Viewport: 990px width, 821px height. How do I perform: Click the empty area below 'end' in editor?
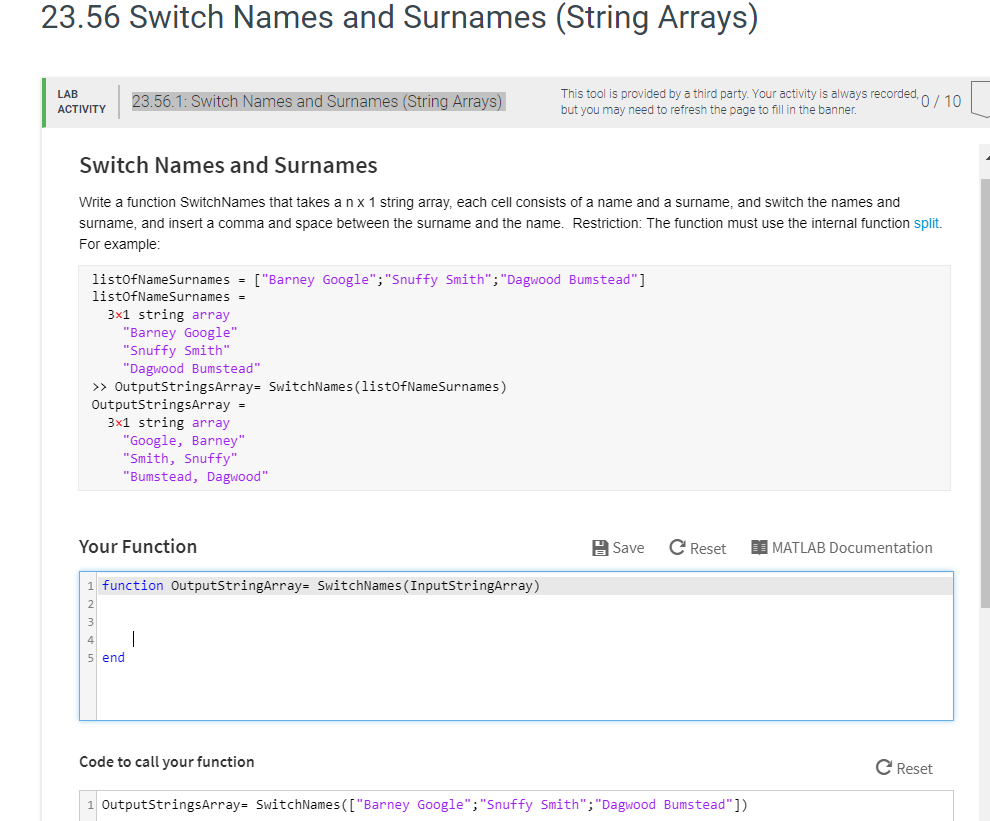tap(500, 690)
